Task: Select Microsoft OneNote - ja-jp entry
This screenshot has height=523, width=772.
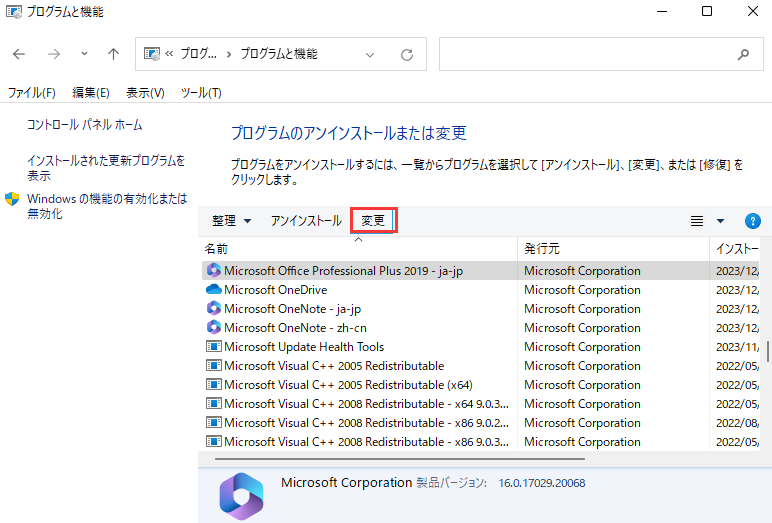Action: pyautogui.click(x=481, y=309)
